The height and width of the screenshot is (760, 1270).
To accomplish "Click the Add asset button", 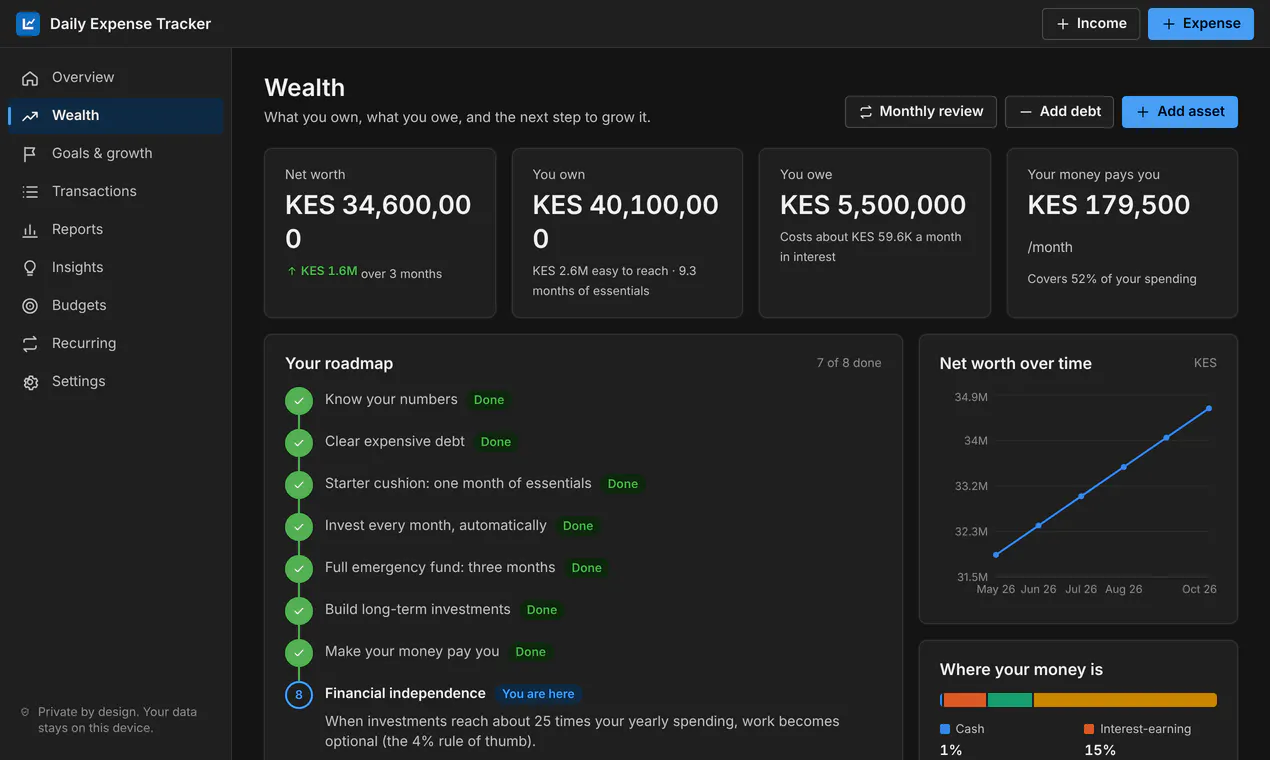I will point(1180,112).
